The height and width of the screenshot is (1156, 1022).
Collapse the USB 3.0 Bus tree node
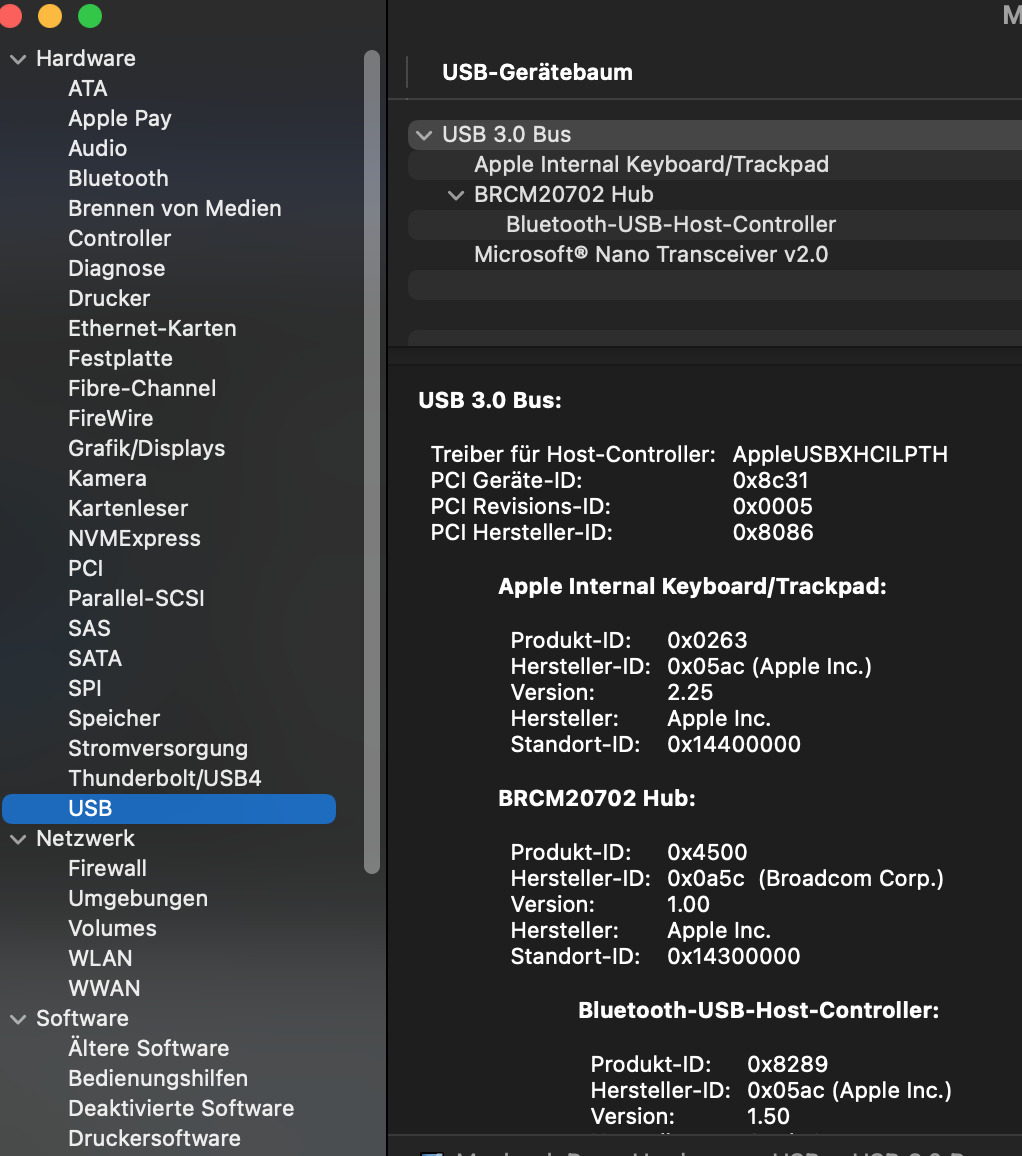point(424,135)
